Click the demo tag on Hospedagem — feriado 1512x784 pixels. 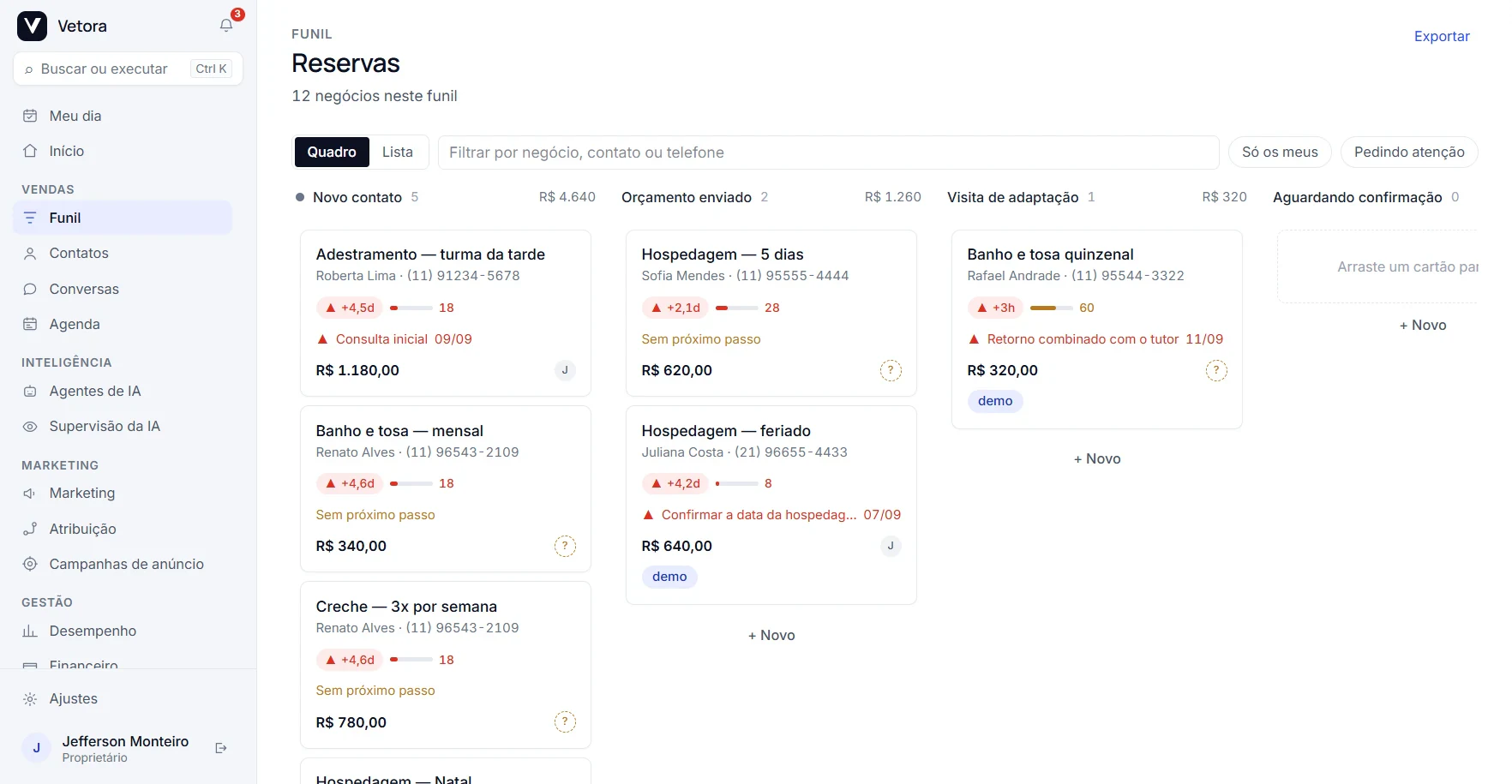point(669,577)
